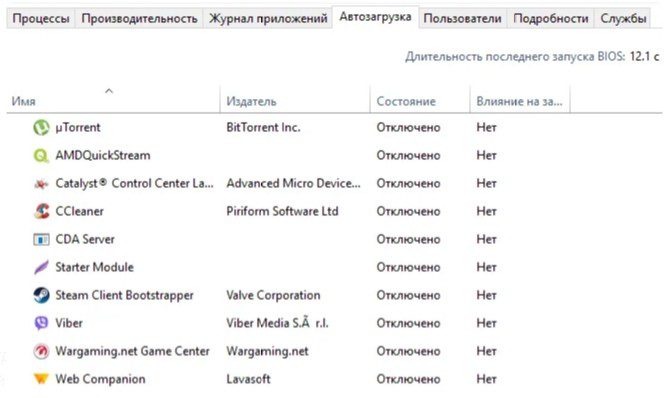
Task: Sort by the Имя column header
Action: click(x=113, y=100)
